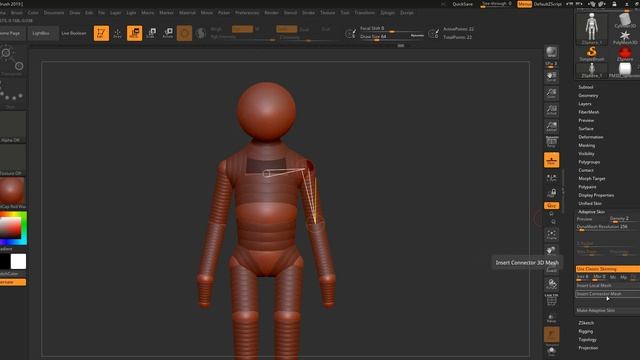The height and width of the screenshot is (360, 640).
Task: Toggle the Floor grid button
Action: (551, 160)
